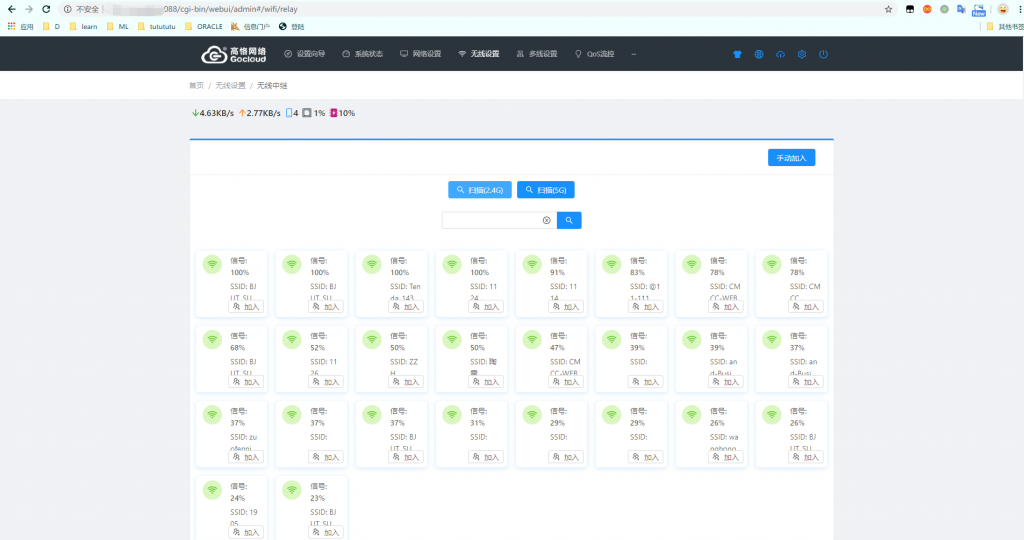Click the wifi icon on the 47% signal card
The height and width of the screenshot is (540, 1024).
coord(532,339)
